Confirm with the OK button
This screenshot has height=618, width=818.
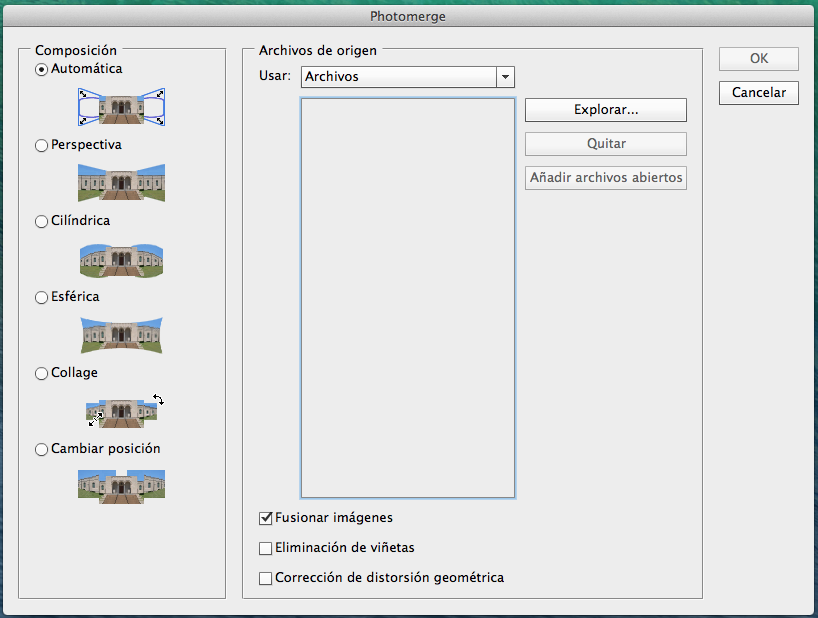[759, 59]
